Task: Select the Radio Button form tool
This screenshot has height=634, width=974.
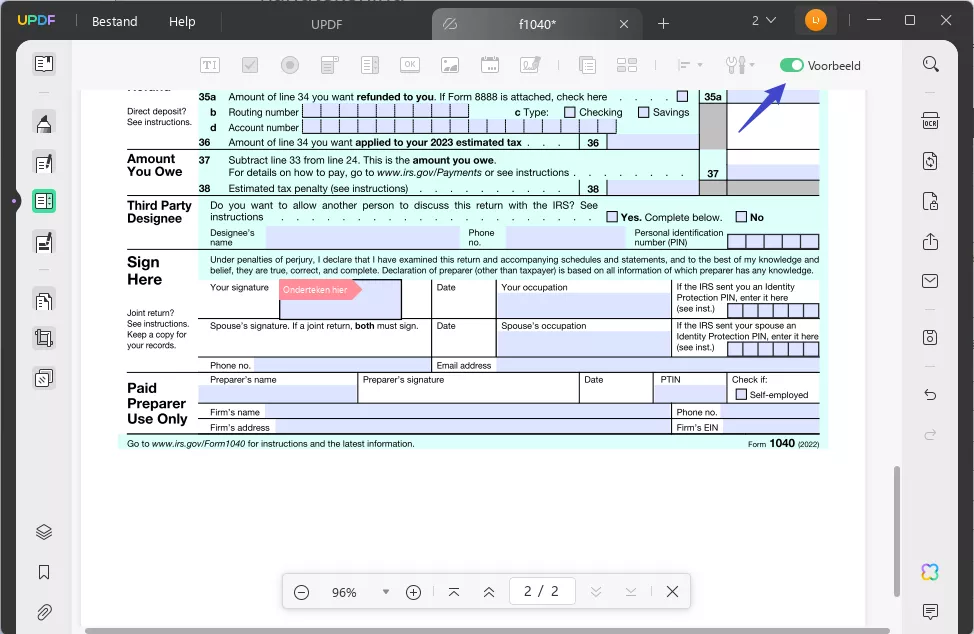Action: point(290,64)
